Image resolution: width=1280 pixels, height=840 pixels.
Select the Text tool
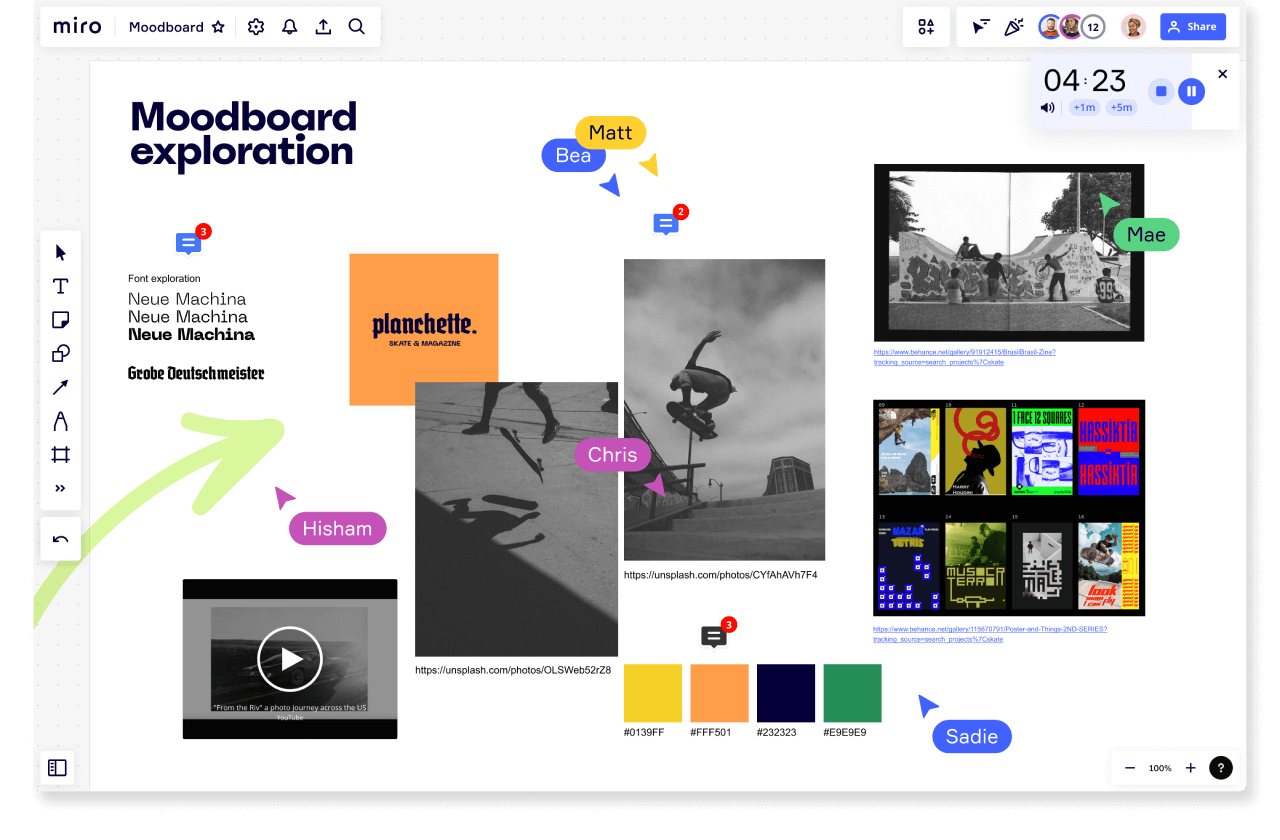(x=60, y=286)
